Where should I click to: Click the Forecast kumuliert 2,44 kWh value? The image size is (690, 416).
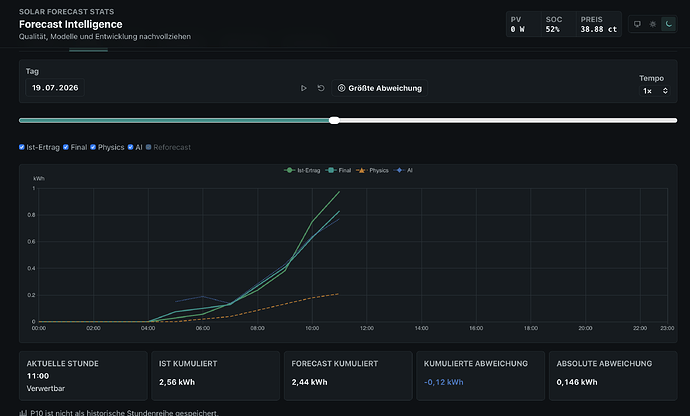(x=309, y=382)
